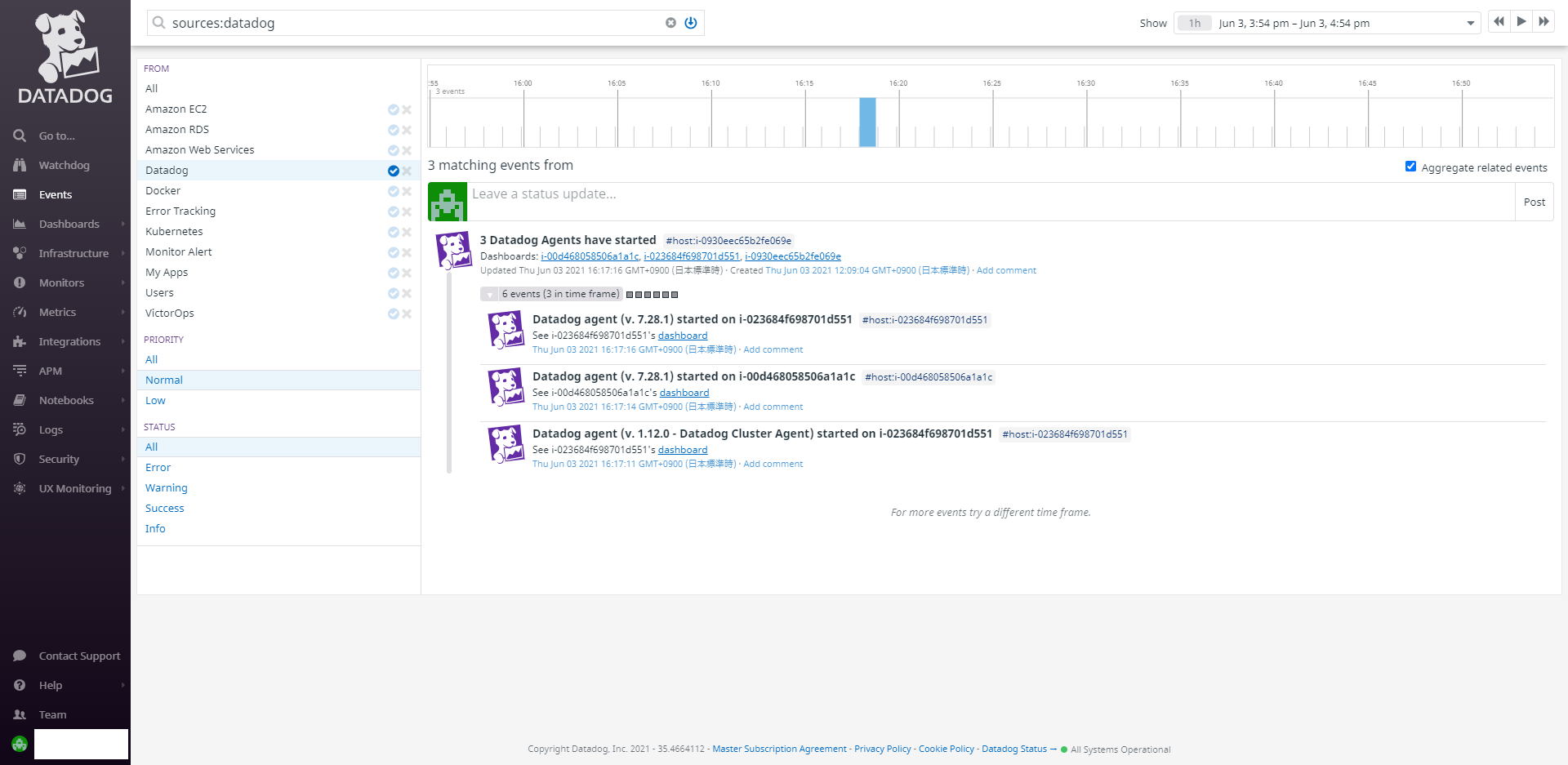The width and height of the screenshot is (1568, 765).
Task: Clear the search query with the x icon
Action: [x=671, y=23]
